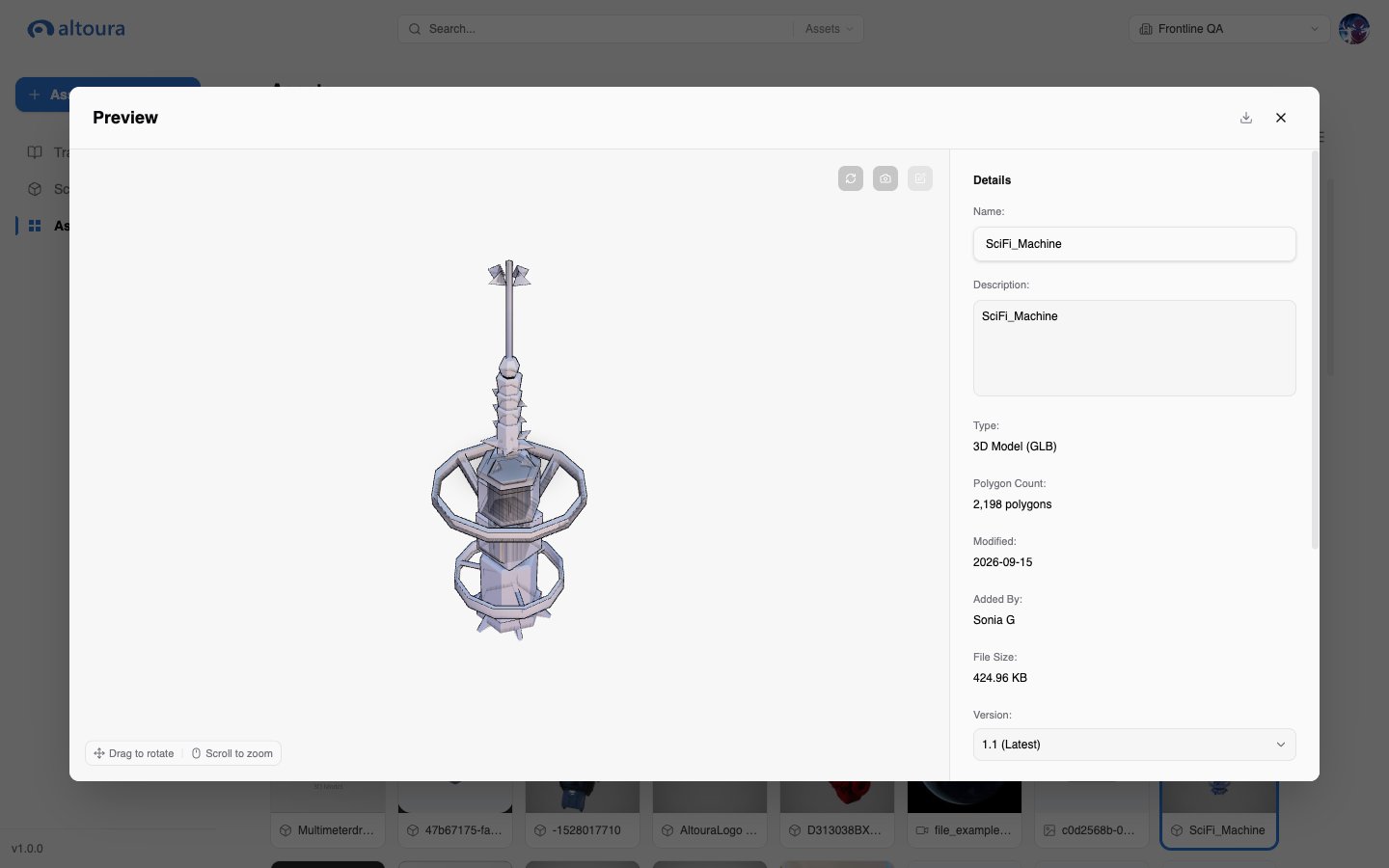Click the cube icon on AltouraLogo card

point(667,830)
